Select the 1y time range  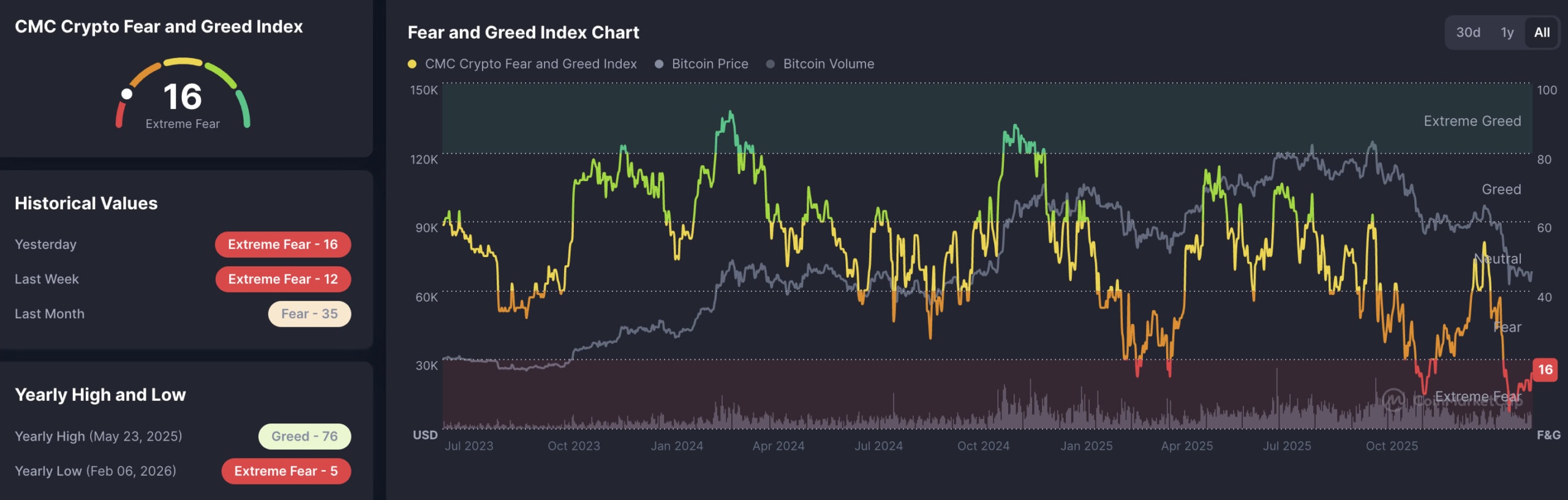tap(1507, 32)
